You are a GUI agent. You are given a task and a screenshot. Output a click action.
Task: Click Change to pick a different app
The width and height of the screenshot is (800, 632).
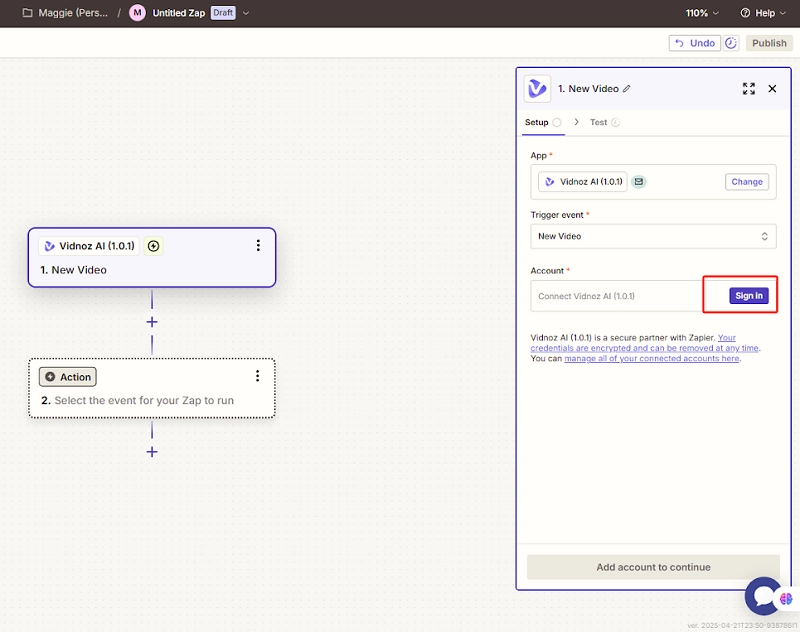point(747,182)
